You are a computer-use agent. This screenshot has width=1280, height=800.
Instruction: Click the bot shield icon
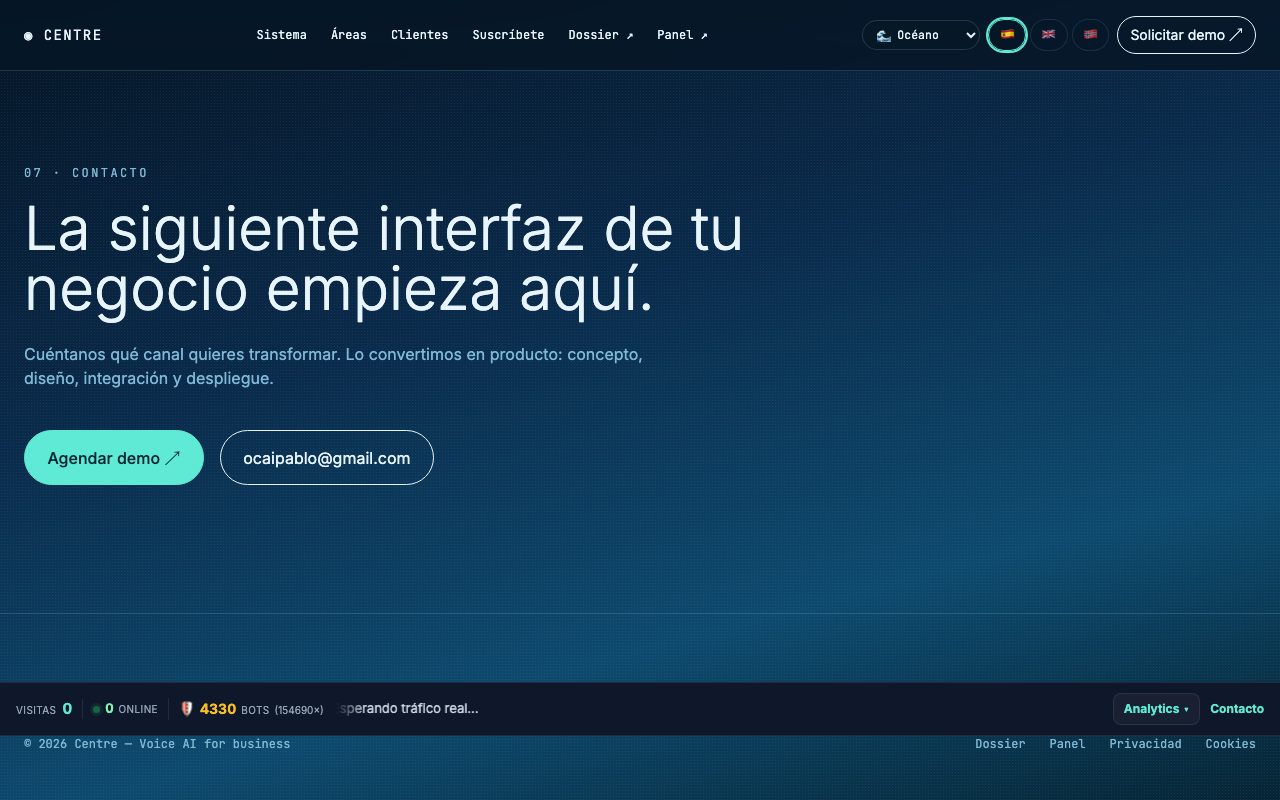pyautogui.click(x=186, y=709)
